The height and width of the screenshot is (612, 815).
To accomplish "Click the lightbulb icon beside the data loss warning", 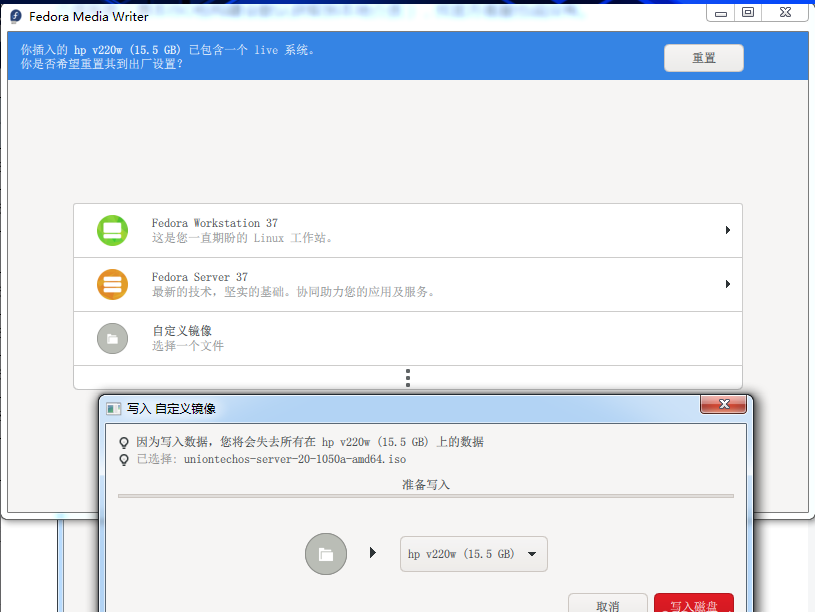I will click(x=124, y=442).
